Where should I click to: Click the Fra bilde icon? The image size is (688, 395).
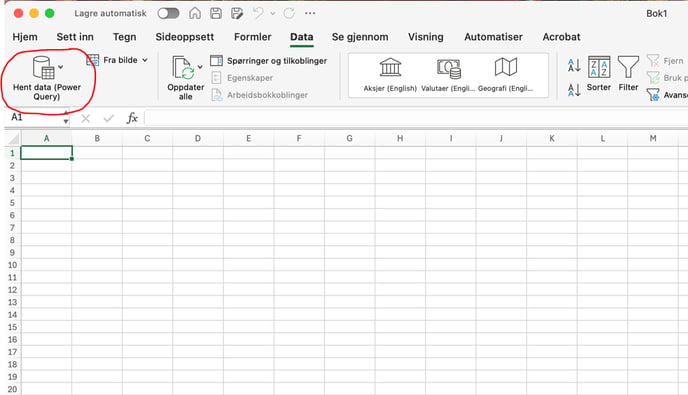coord(93,60)
